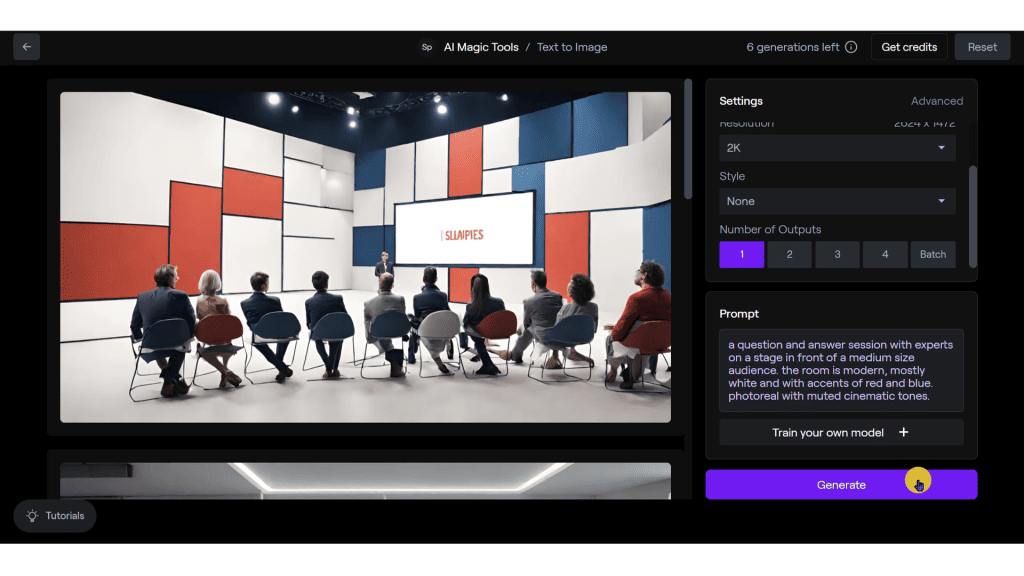
Task: Select 2 as Number of Outputs
Action: 789,254
